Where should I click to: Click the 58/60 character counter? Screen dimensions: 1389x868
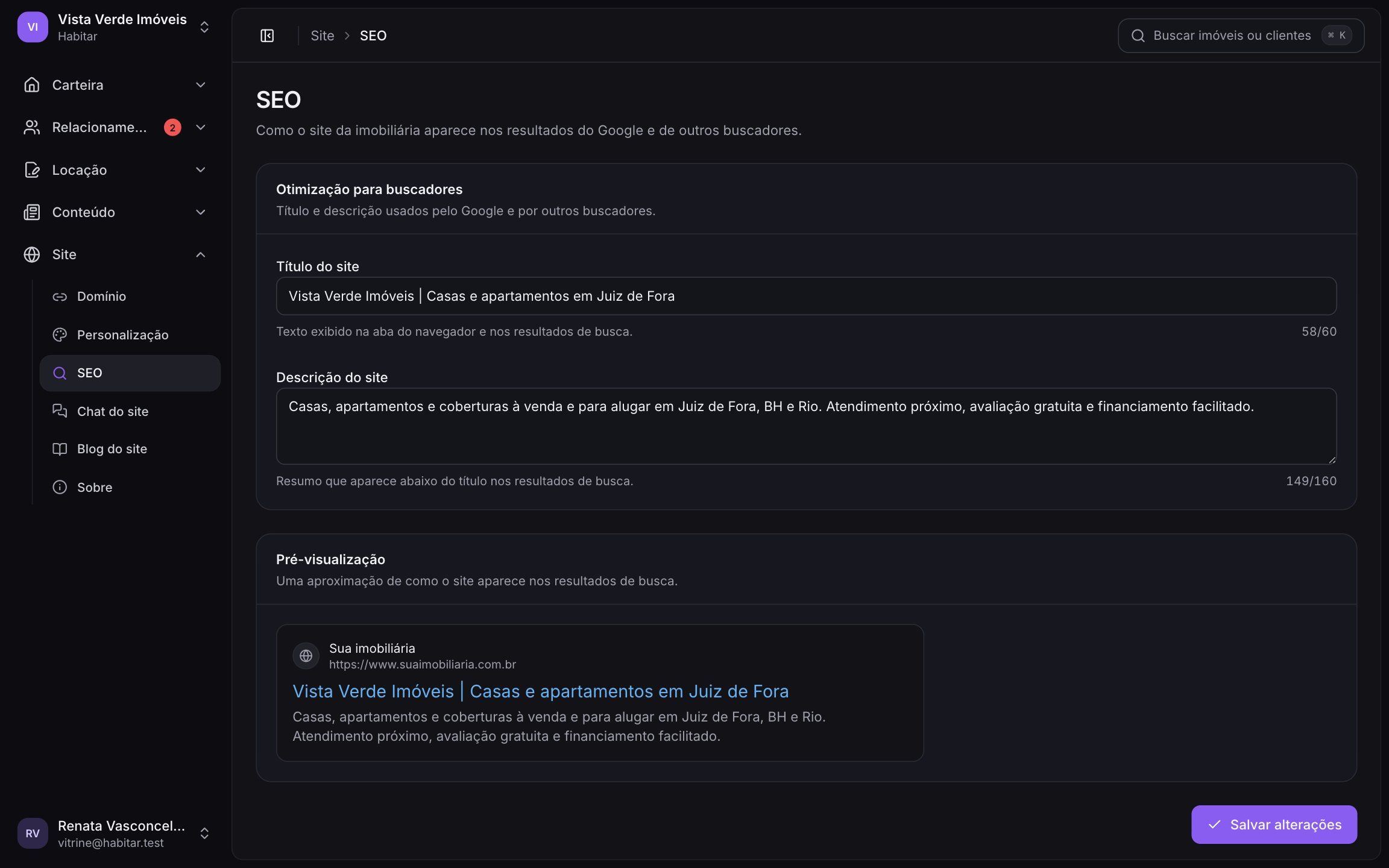[1319, 332]
